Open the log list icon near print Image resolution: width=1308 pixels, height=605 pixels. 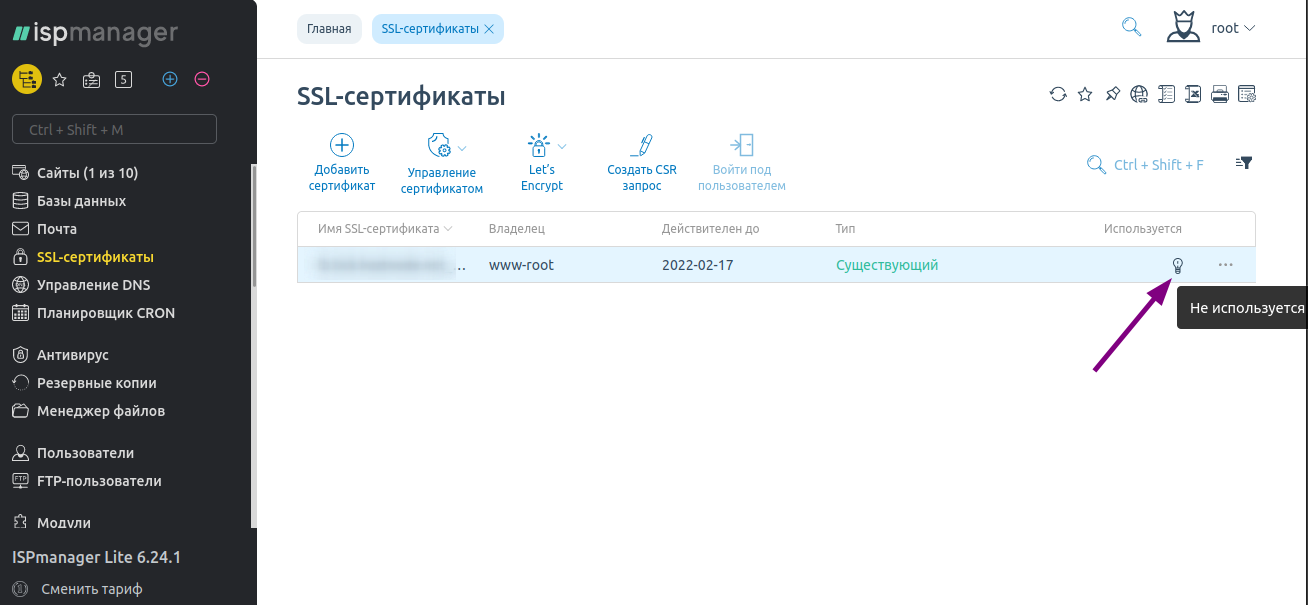[1166, 93]
